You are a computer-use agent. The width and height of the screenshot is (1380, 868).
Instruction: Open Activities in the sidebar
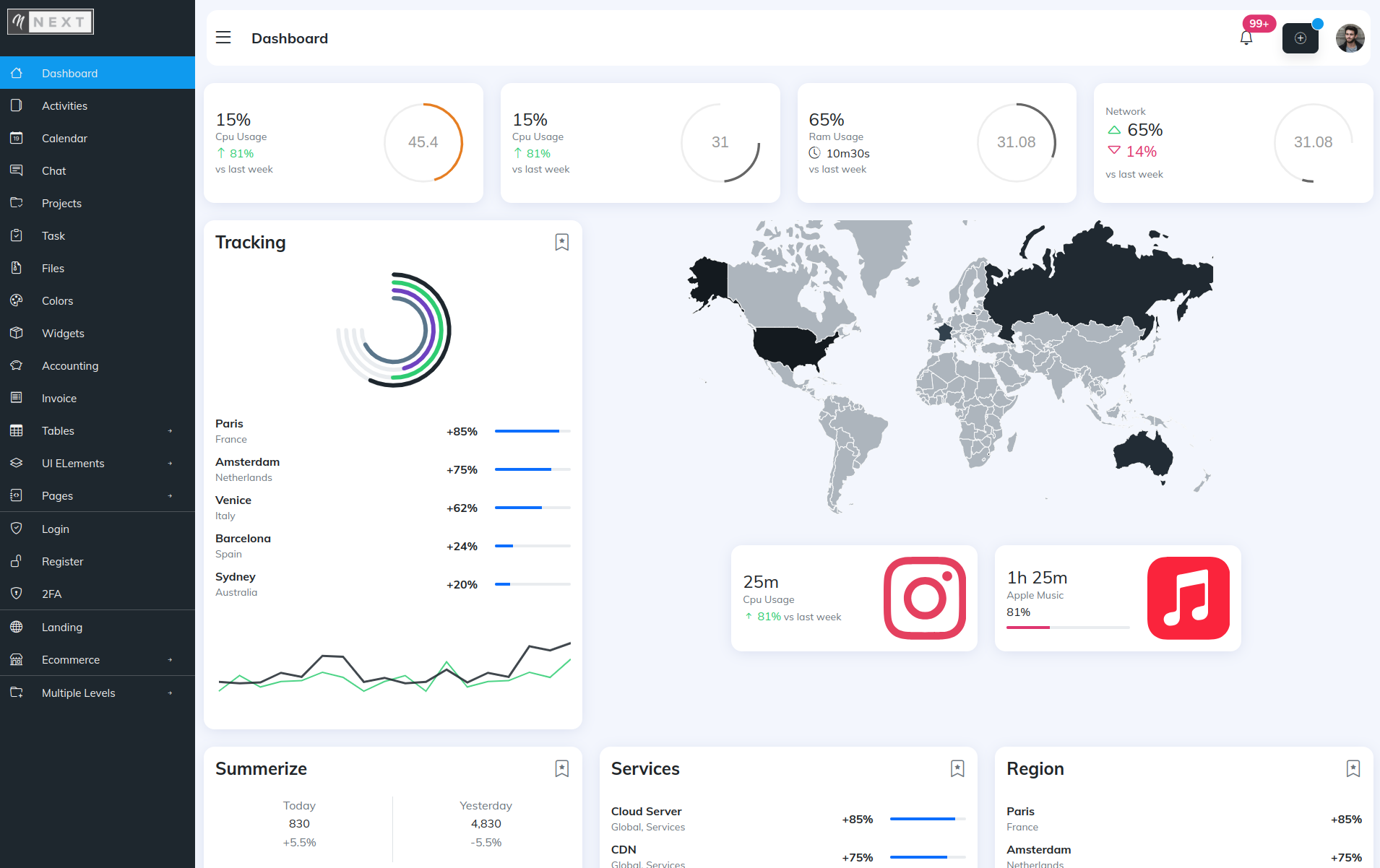coord(98,105)
